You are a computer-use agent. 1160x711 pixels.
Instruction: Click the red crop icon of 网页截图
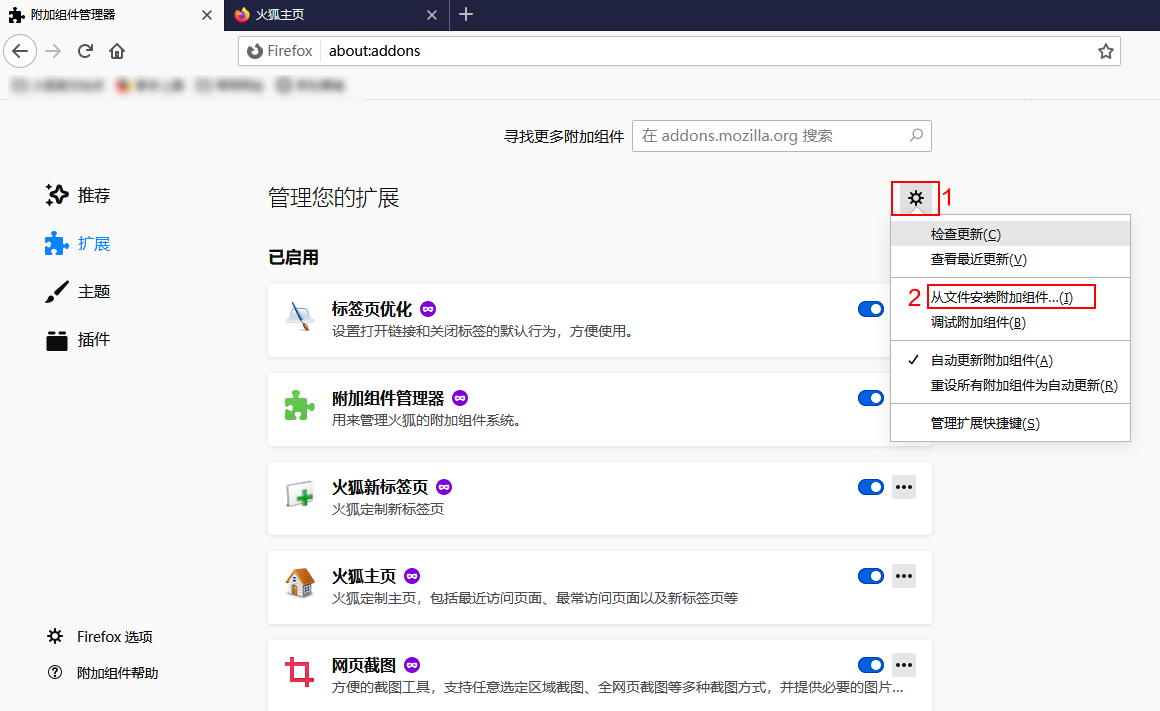click(x=300, y=672)
